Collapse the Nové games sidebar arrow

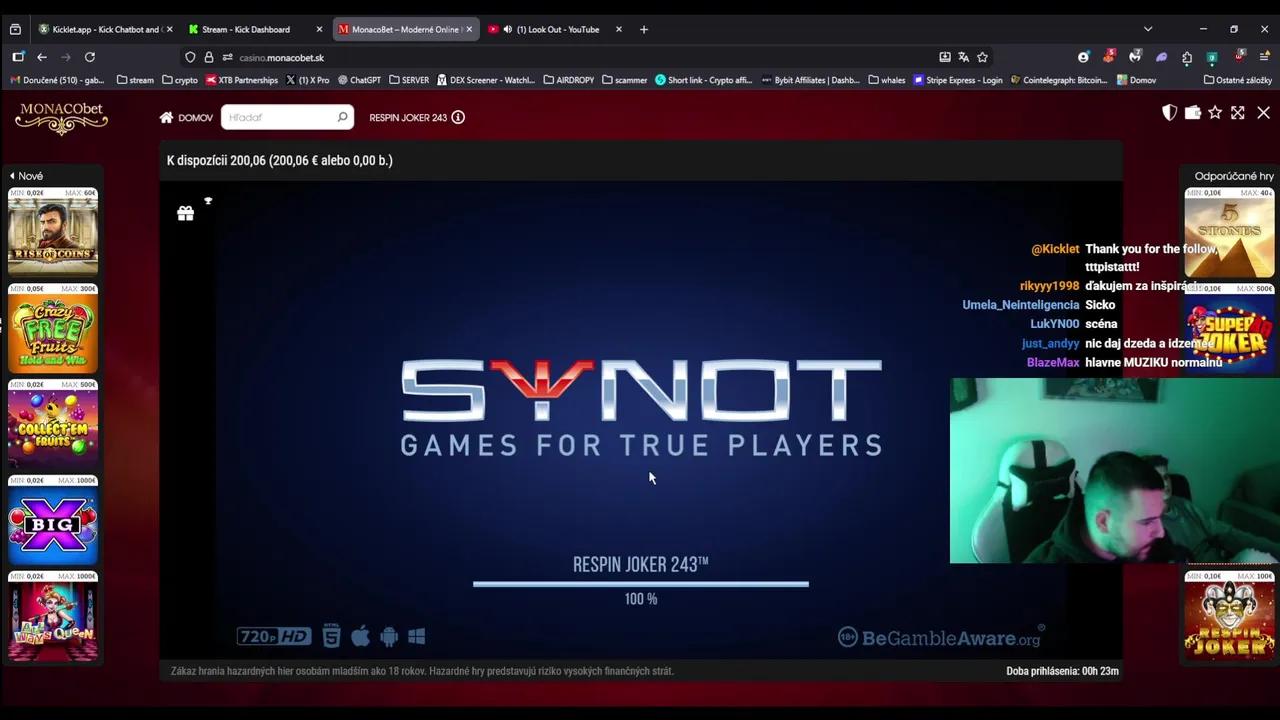tap(12, 176)
